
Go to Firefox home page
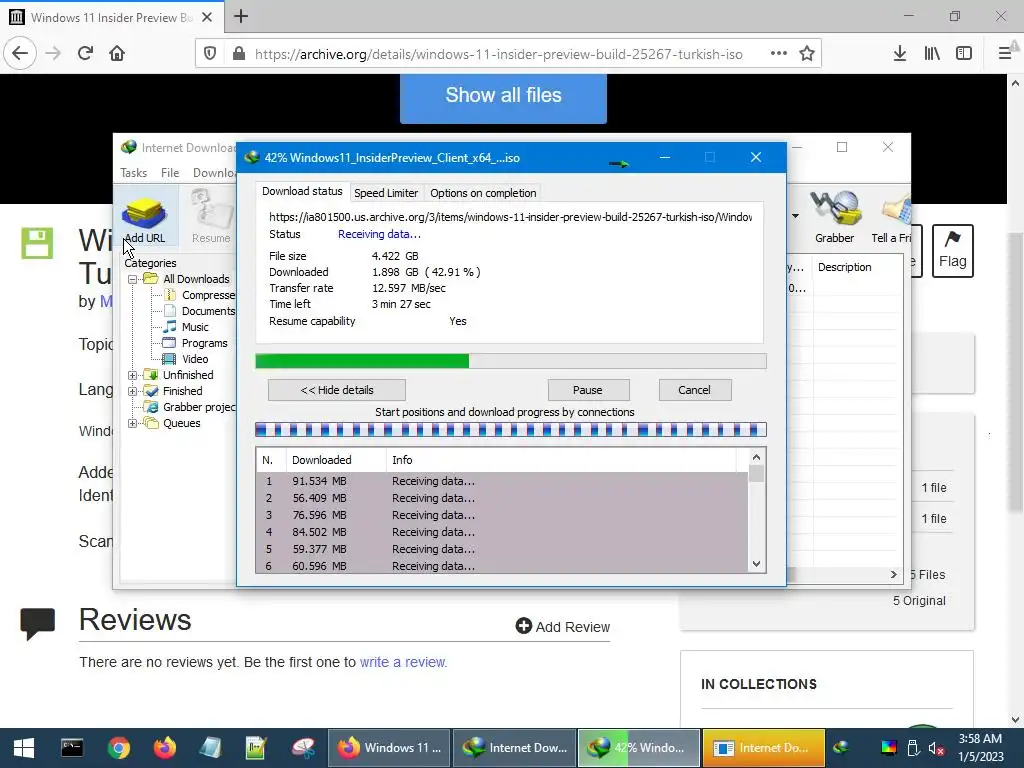pos(117,54)
